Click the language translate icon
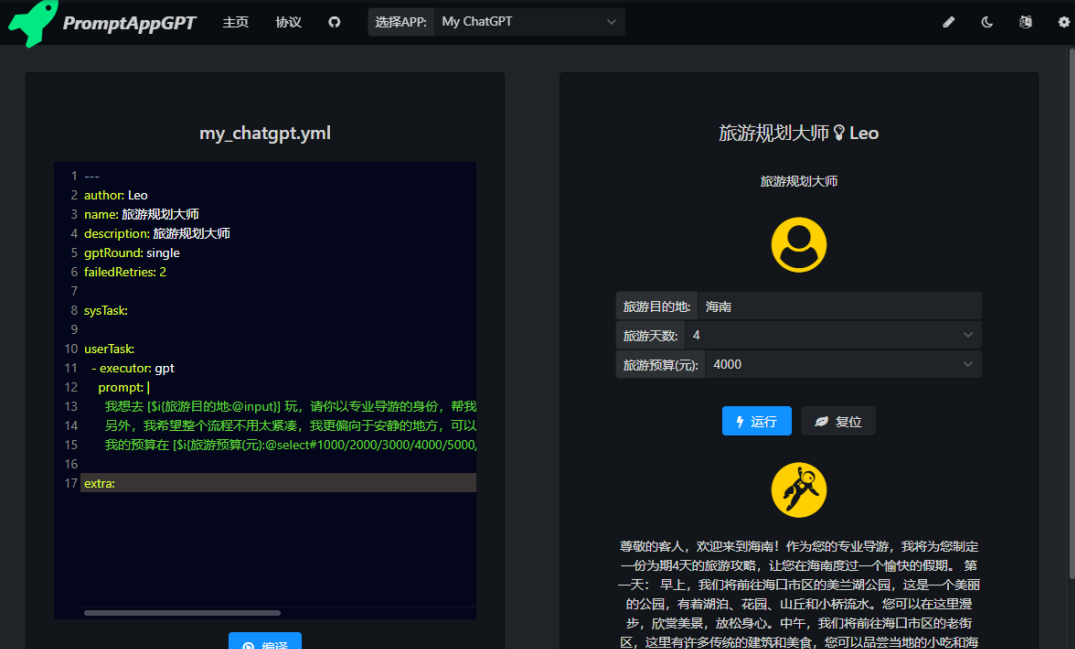 (1026, 22)
